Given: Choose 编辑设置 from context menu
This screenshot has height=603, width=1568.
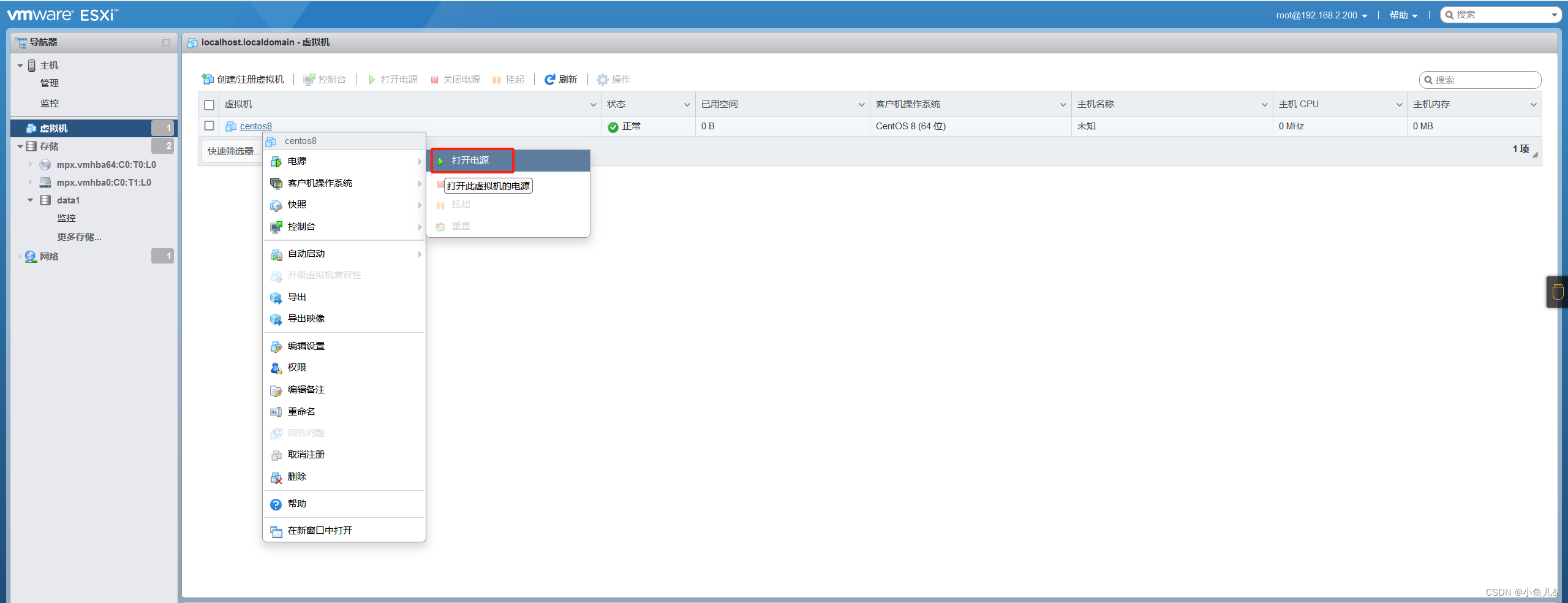Looking at the screenshot, I should point(344,346).
